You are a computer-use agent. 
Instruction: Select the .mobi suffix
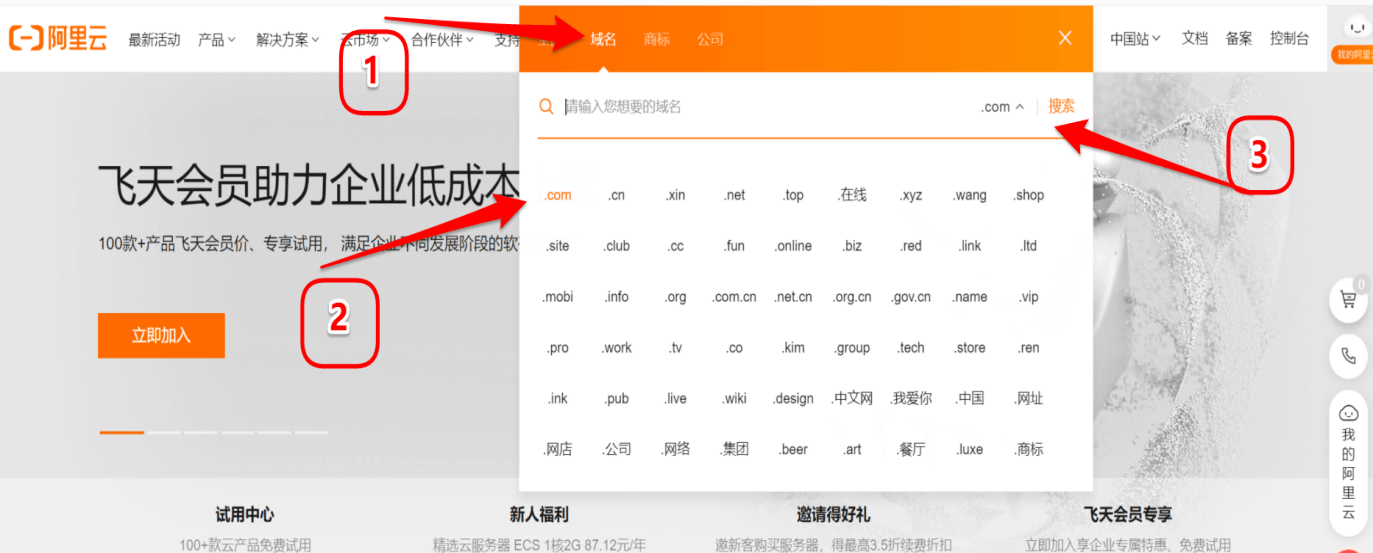[558, 297]
